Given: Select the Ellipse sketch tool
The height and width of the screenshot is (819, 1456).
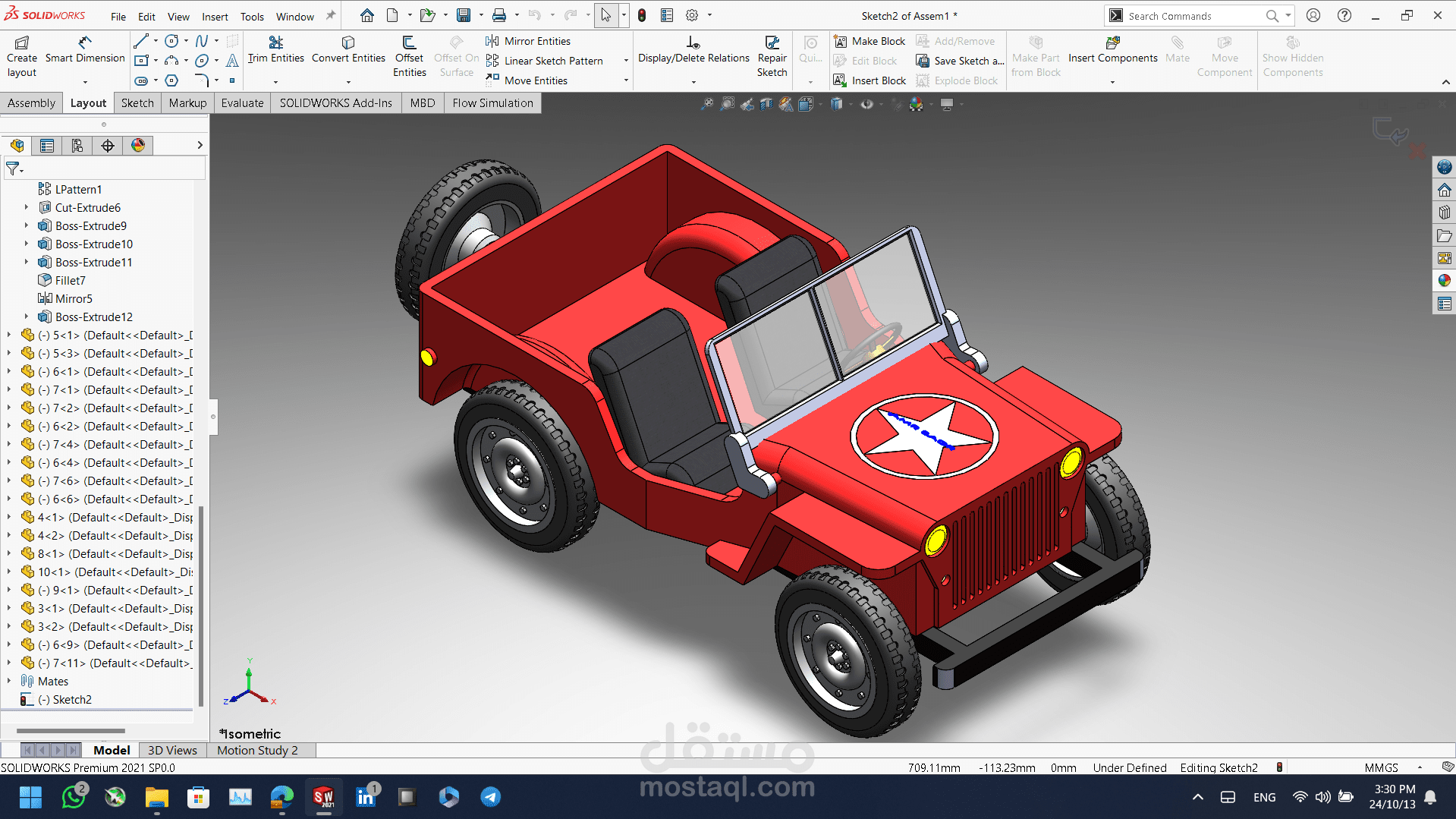Looking at the screenshot, I should pyautogui.click(x=202, y=61).
